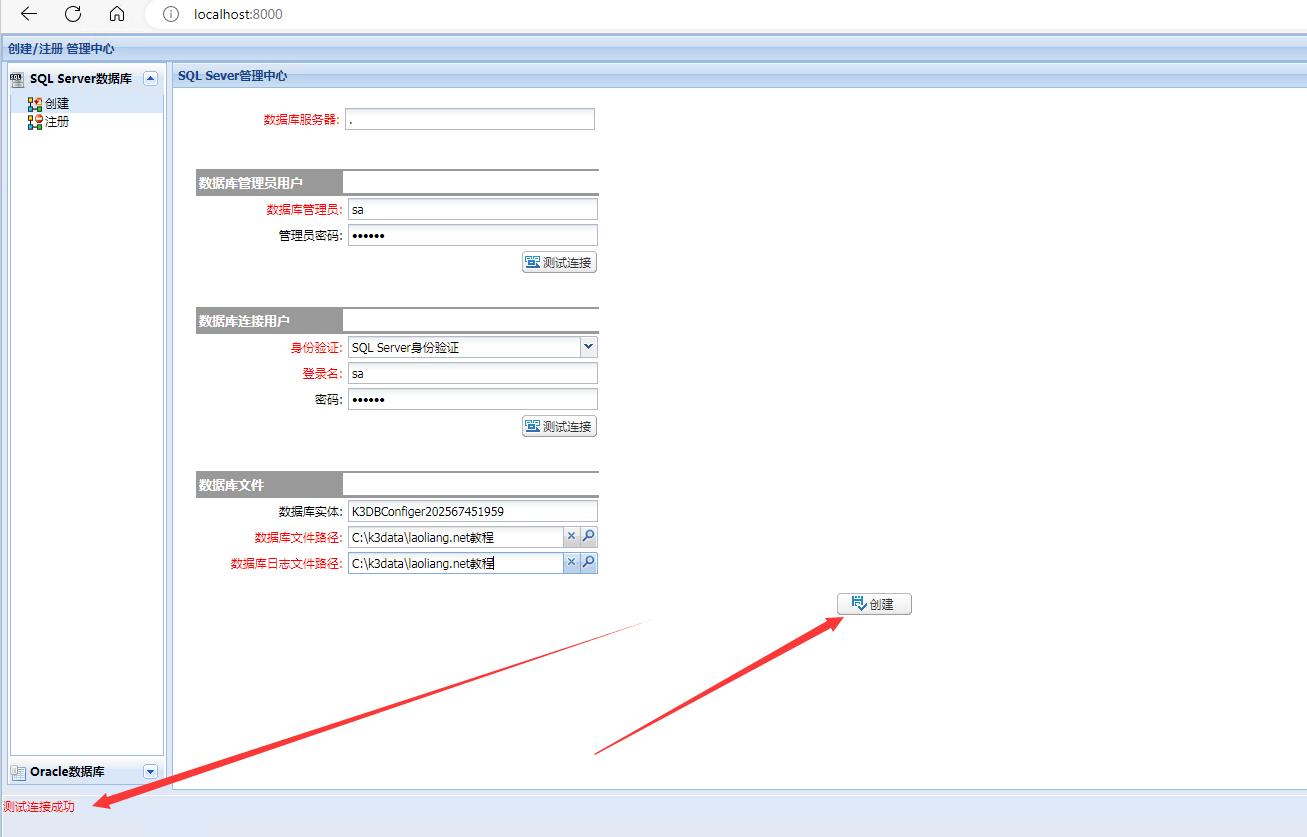Click the 测试连接成功 status message
This screenshot has height=837, width=1307.
pos(39,806)
